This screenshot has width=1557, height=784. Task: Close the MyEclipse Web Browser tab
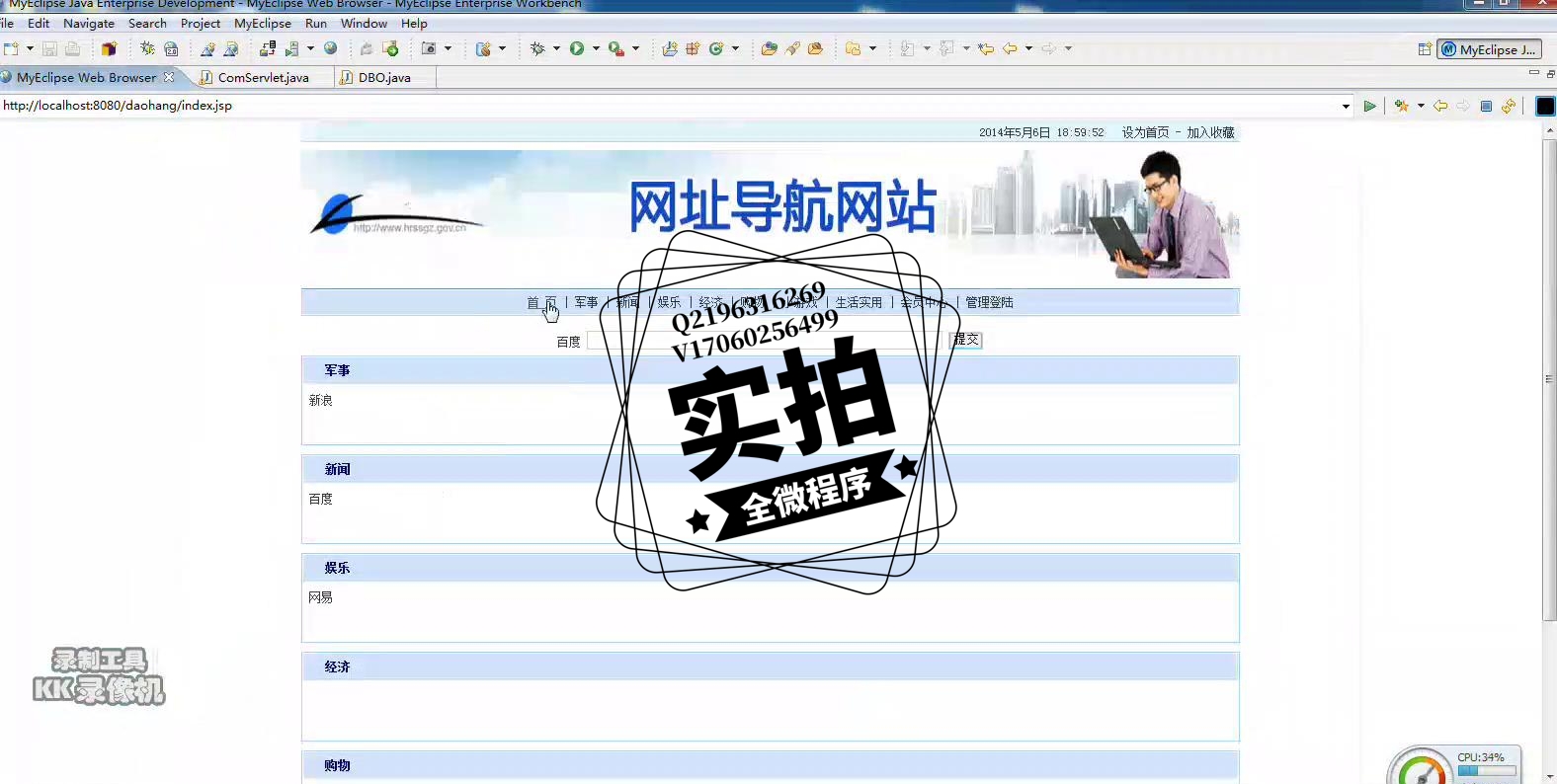pos(169,77)
